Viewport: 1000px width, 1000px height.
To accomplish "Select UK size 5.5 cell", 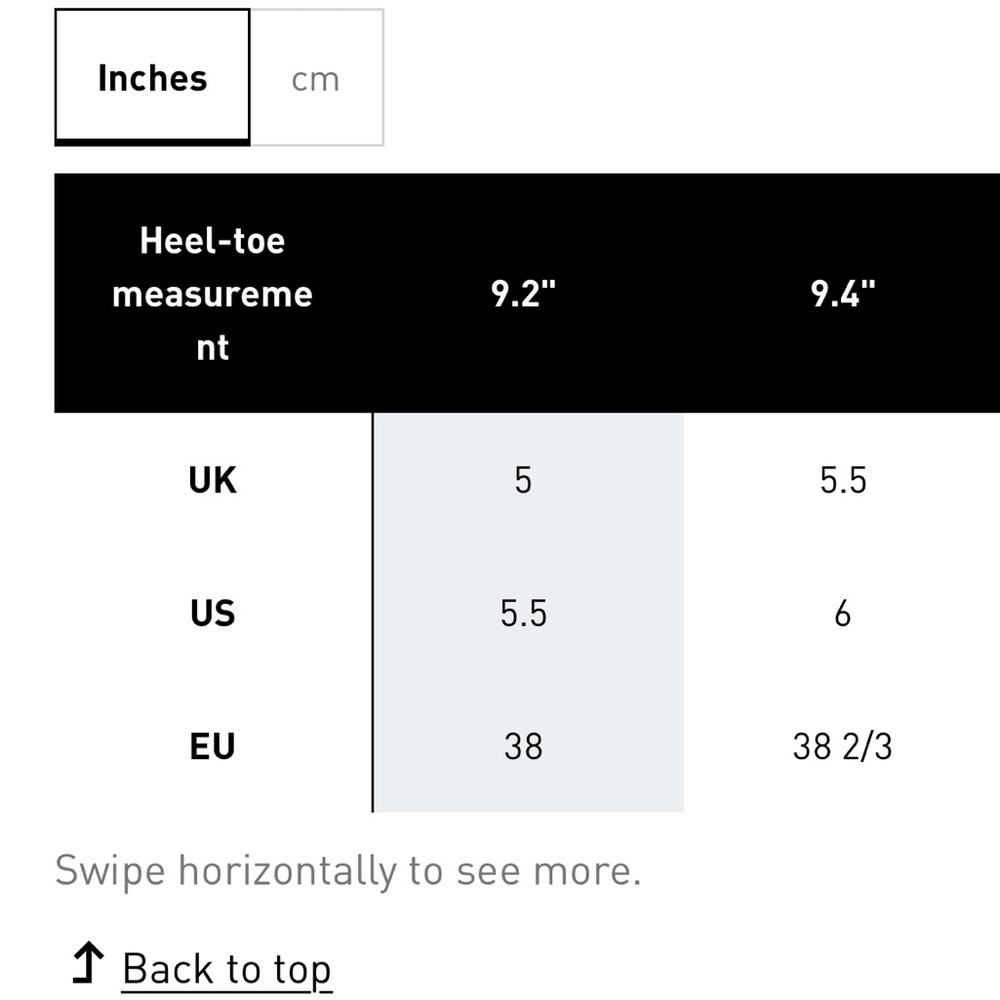I will 843,480.
